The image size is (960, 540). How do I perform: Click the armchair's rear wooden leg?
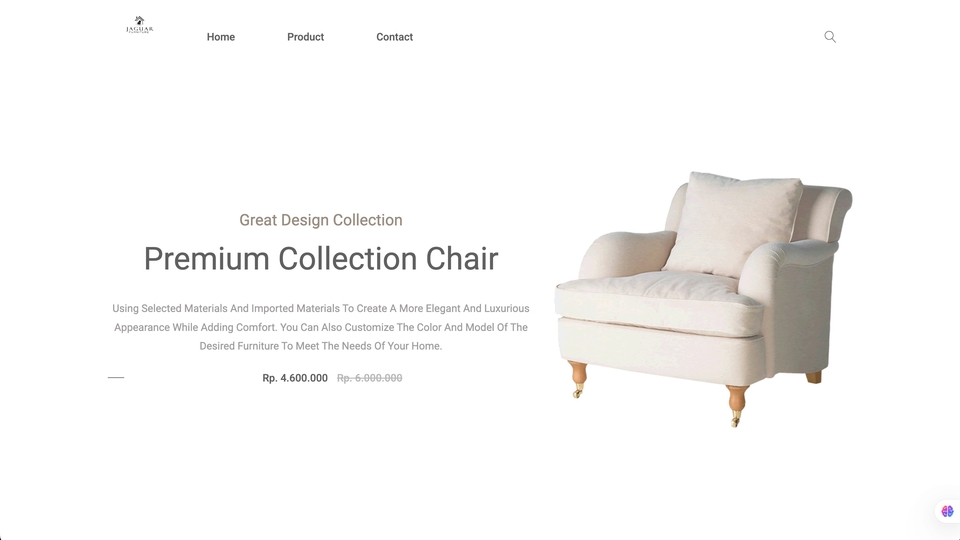tap(814, 377)
